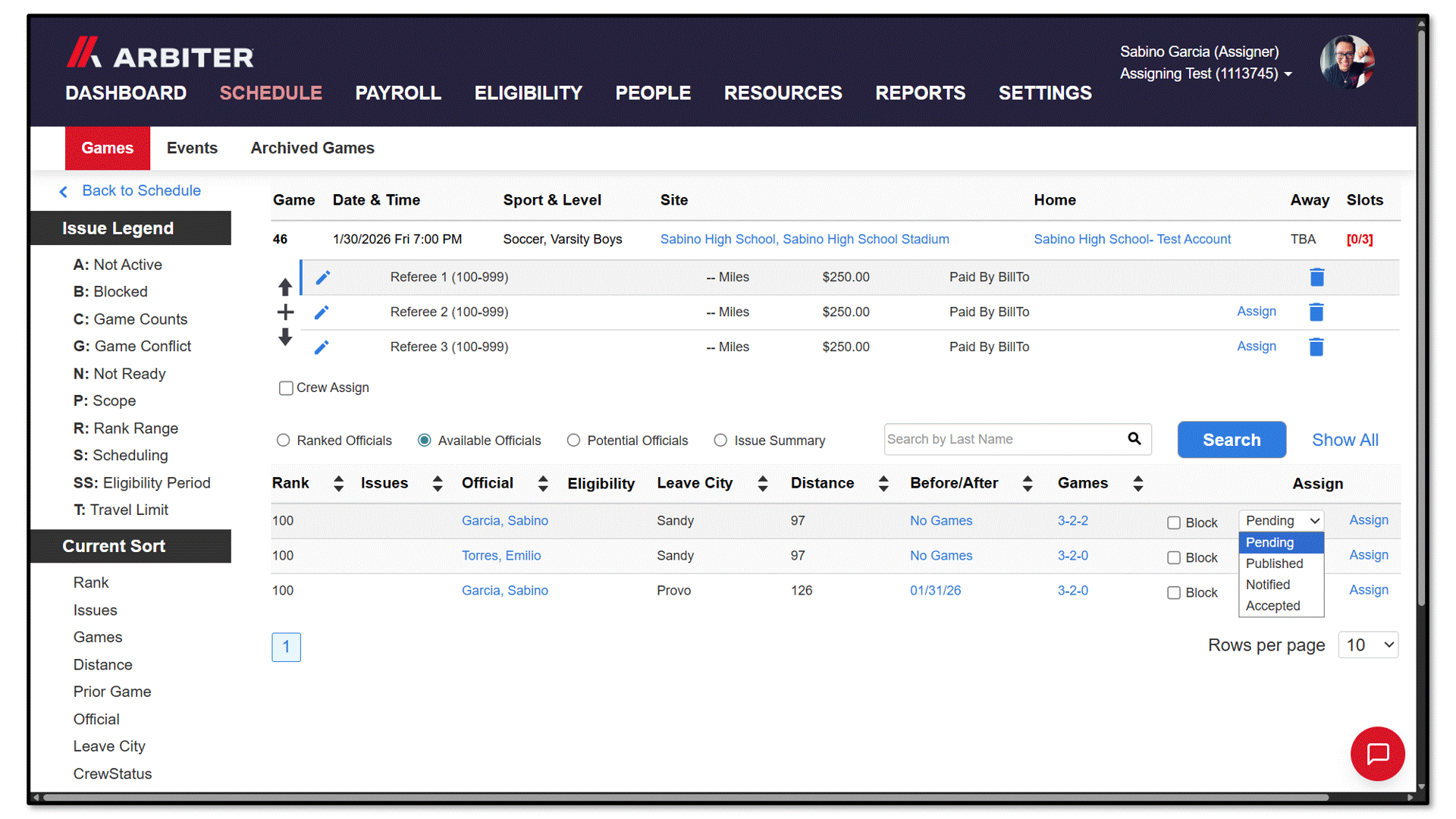The width and height of the screenshot is (1456, 819).
Task: Sort by Distance column arrows
Action: (x=883, y=484)
